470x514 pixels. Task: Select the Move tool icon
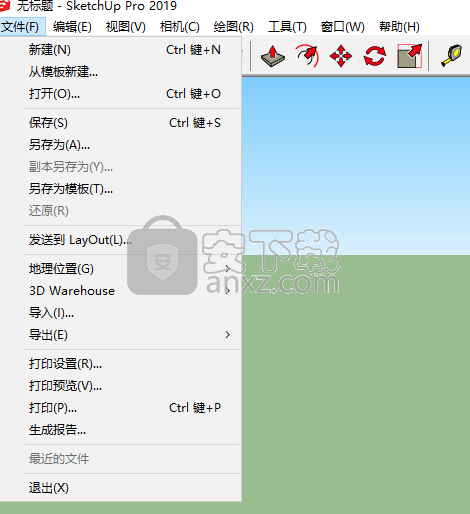[341, 56]
